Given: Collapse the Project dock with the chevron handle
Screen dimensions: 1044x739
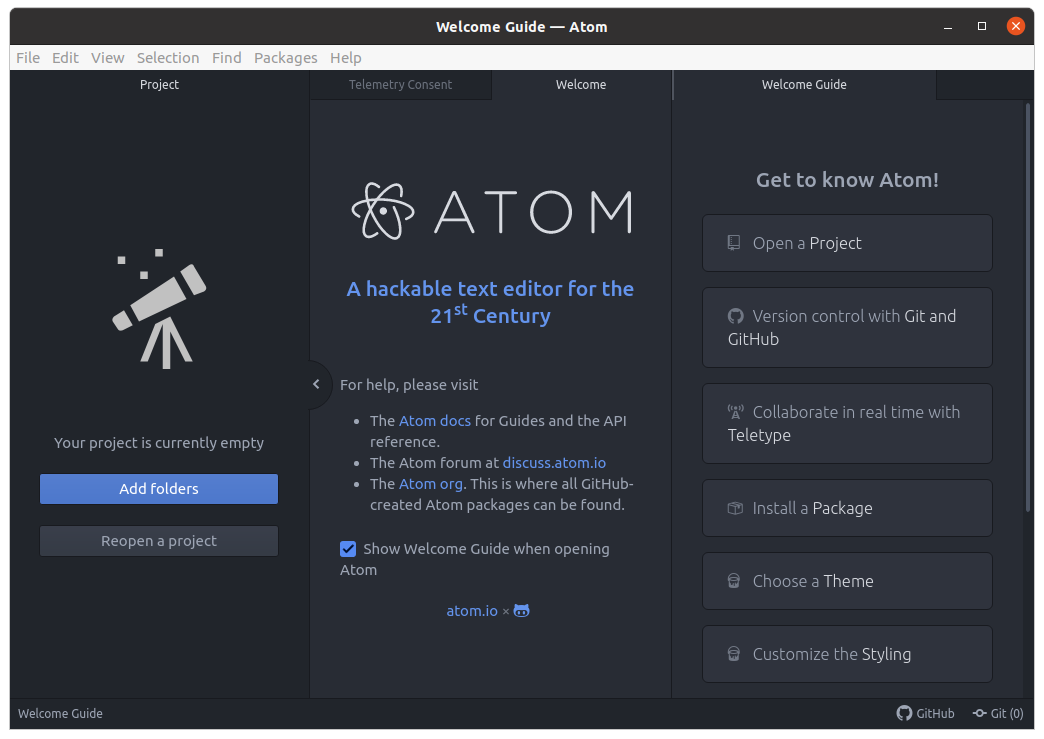Looking at the screenshot, I should [x=317, y=384].
